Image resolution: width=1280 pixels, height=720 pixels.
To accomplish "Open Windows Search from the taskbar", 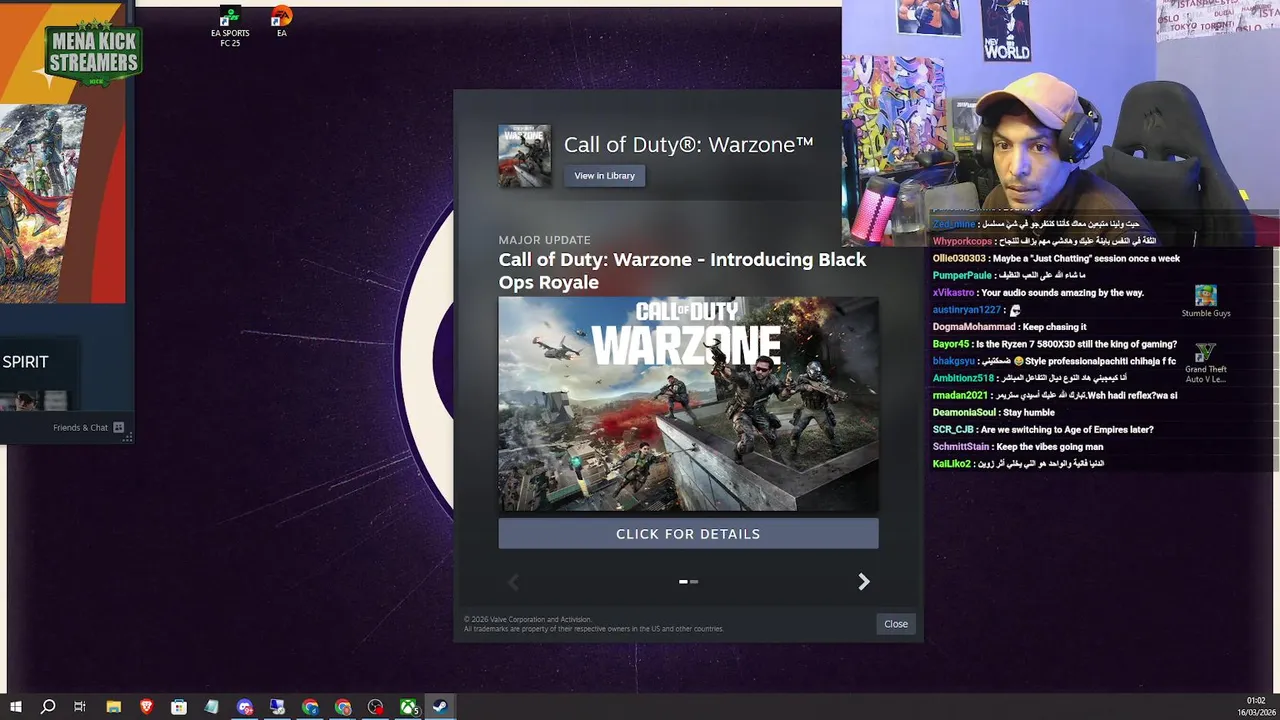I will click(47, 707).
